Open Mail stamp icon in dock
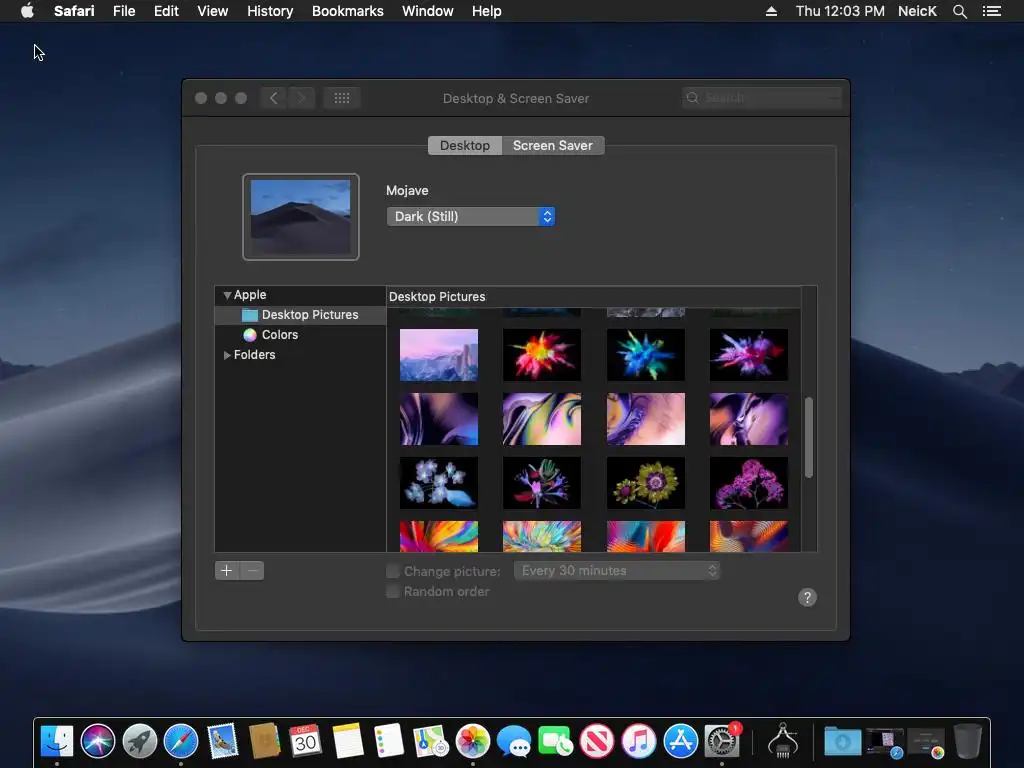The width and height of the screenshot is (1024, 768). tap(222, 741)
